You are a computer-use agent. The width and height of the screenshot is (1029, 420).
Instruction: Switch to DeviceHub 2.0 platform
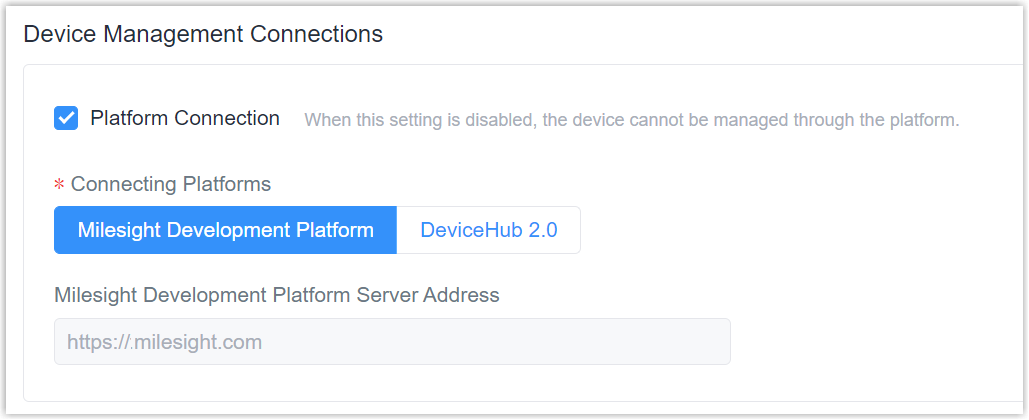[x=489, y=230]
